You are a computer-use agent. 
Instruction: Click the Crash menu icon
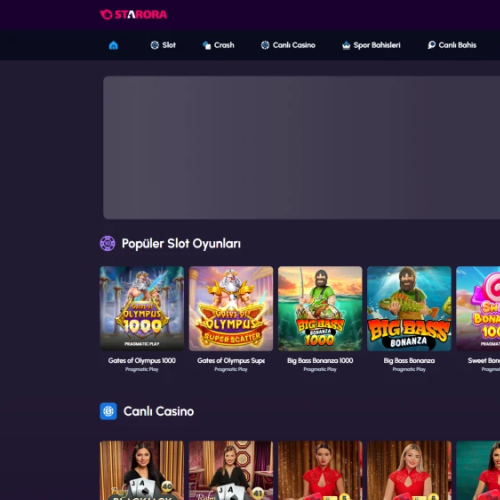pyautogui.click(x=207, y=45)
